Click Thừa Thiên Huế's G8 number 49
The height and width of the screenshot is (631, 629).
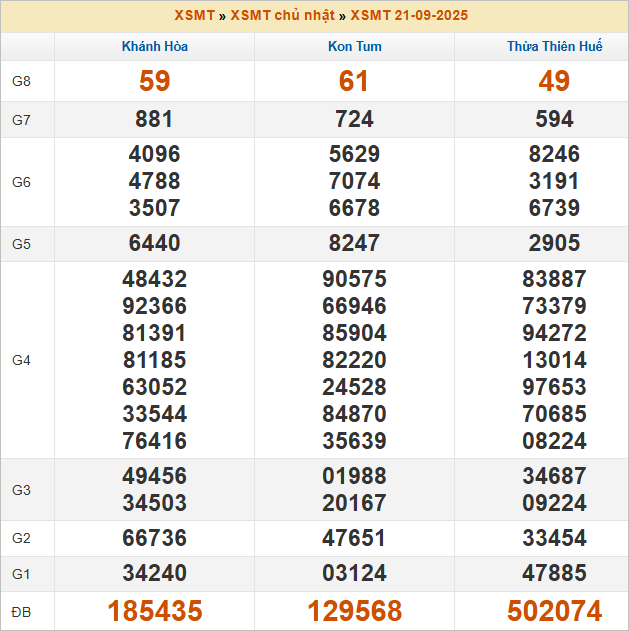coord(554,82)
